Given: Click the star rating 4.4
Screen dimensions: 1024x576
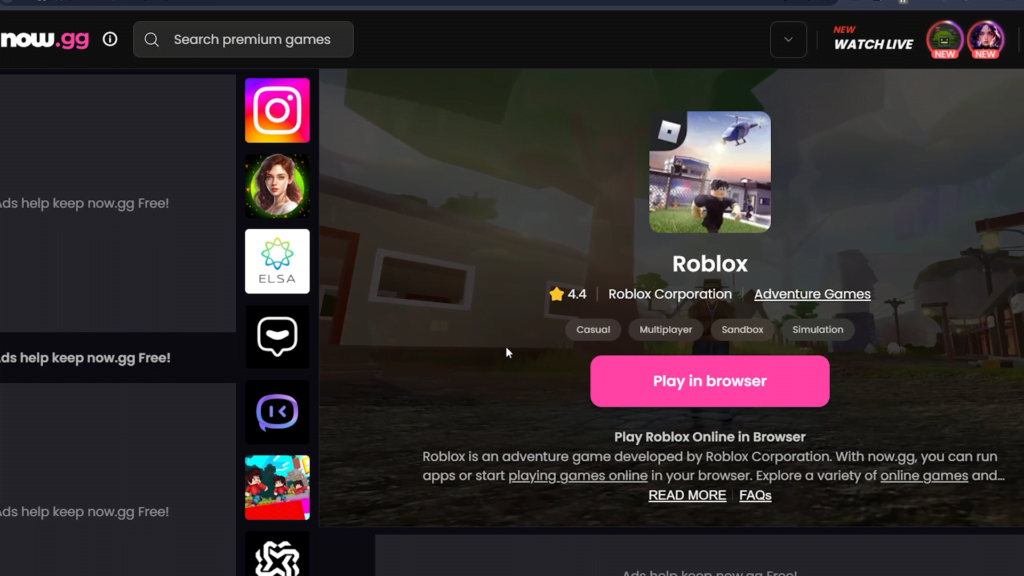Looking at the screenshot, I should pos(568,294).
